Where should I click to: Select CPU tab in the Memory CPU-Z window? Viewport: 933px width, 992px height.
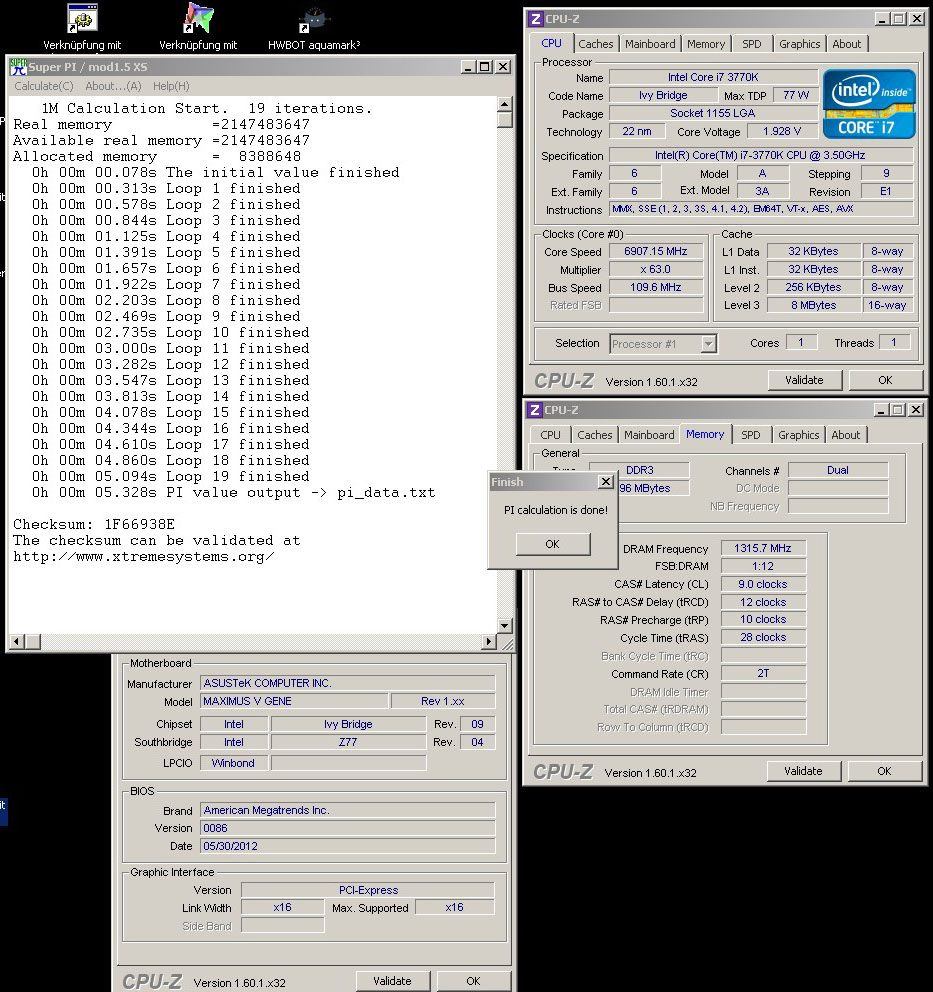click(x=550, y=435)
